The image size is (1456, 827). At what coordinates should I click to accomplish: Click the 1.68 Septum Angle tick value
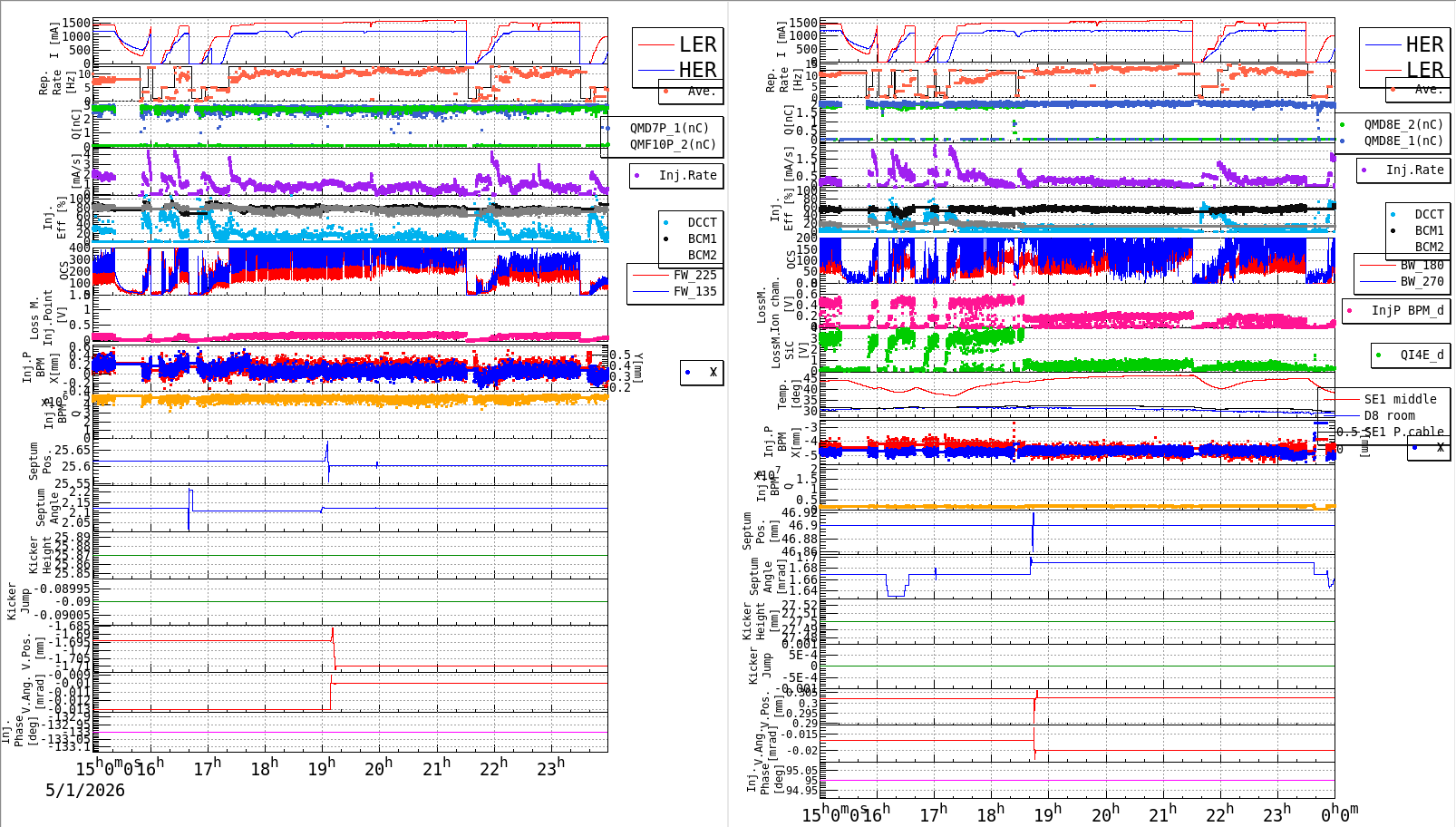click(x=802, y=568)
